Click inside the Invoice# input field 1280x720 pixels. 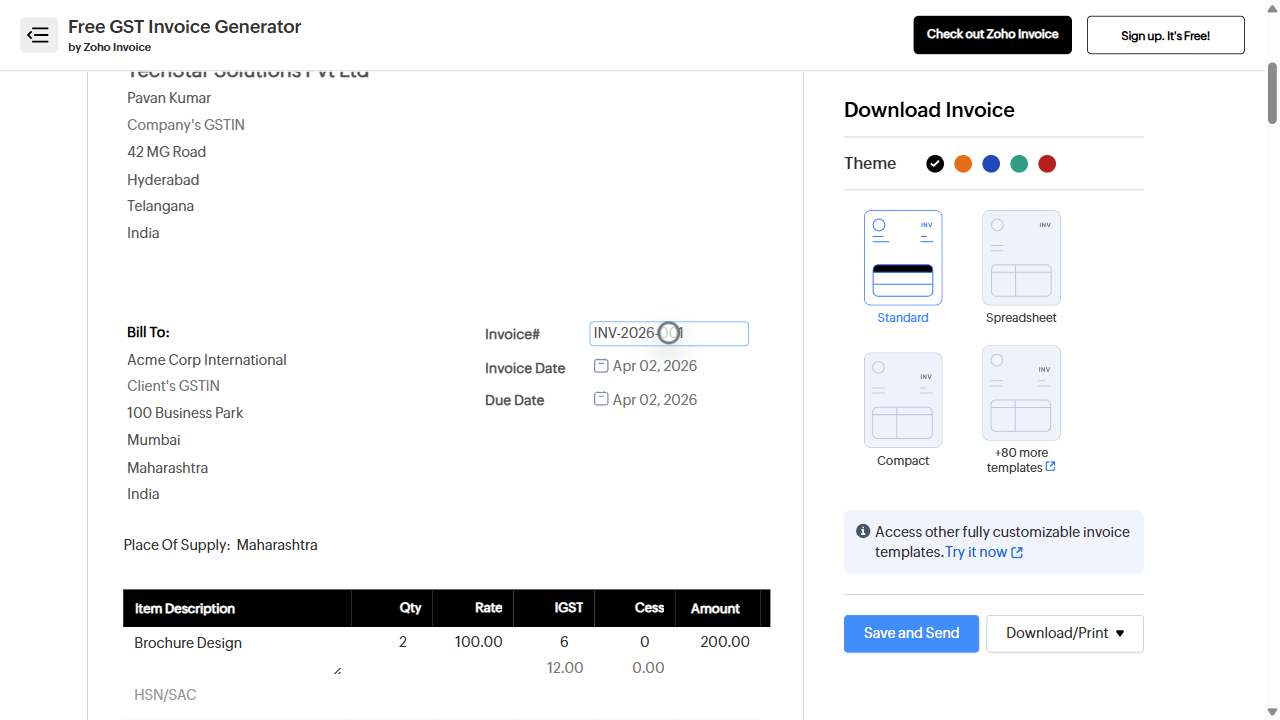tap(668, 333)
